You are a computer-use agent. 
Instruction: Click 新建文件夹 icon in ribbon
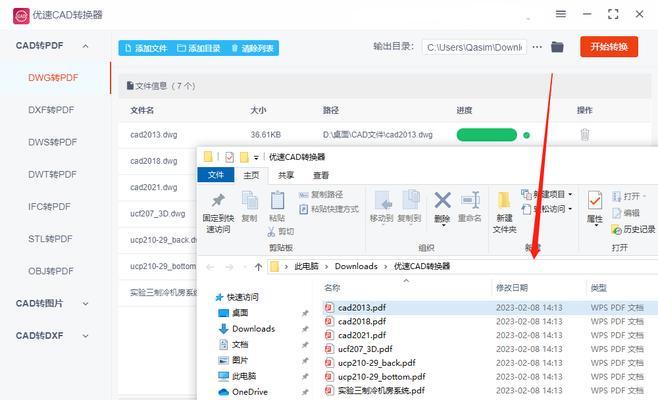504,200
